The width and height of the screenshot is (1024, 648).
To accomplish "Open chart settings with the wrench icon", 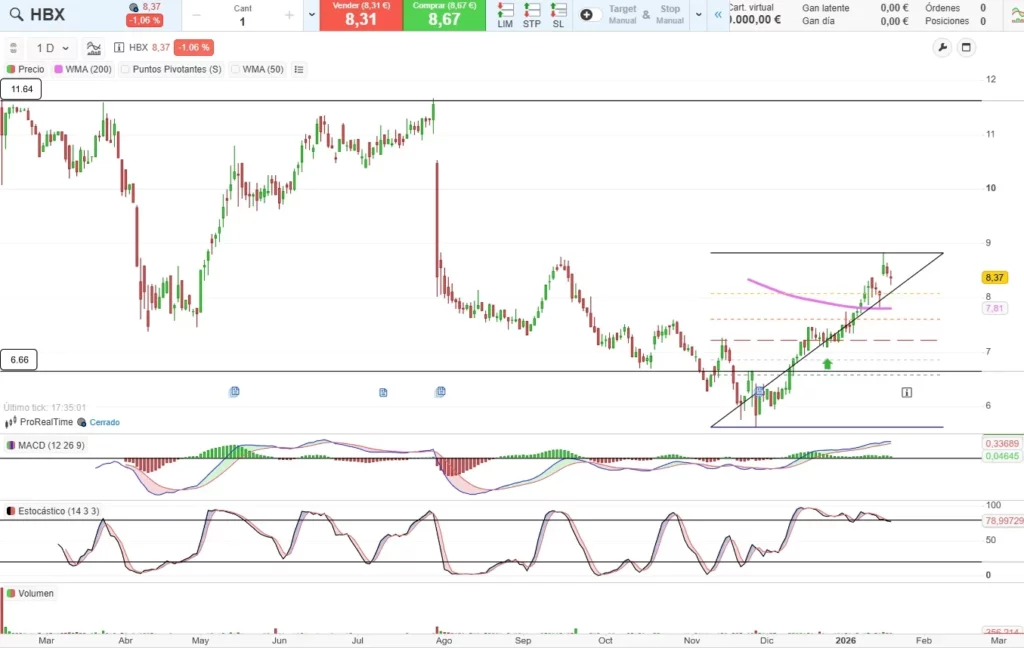I will point(942,47).
